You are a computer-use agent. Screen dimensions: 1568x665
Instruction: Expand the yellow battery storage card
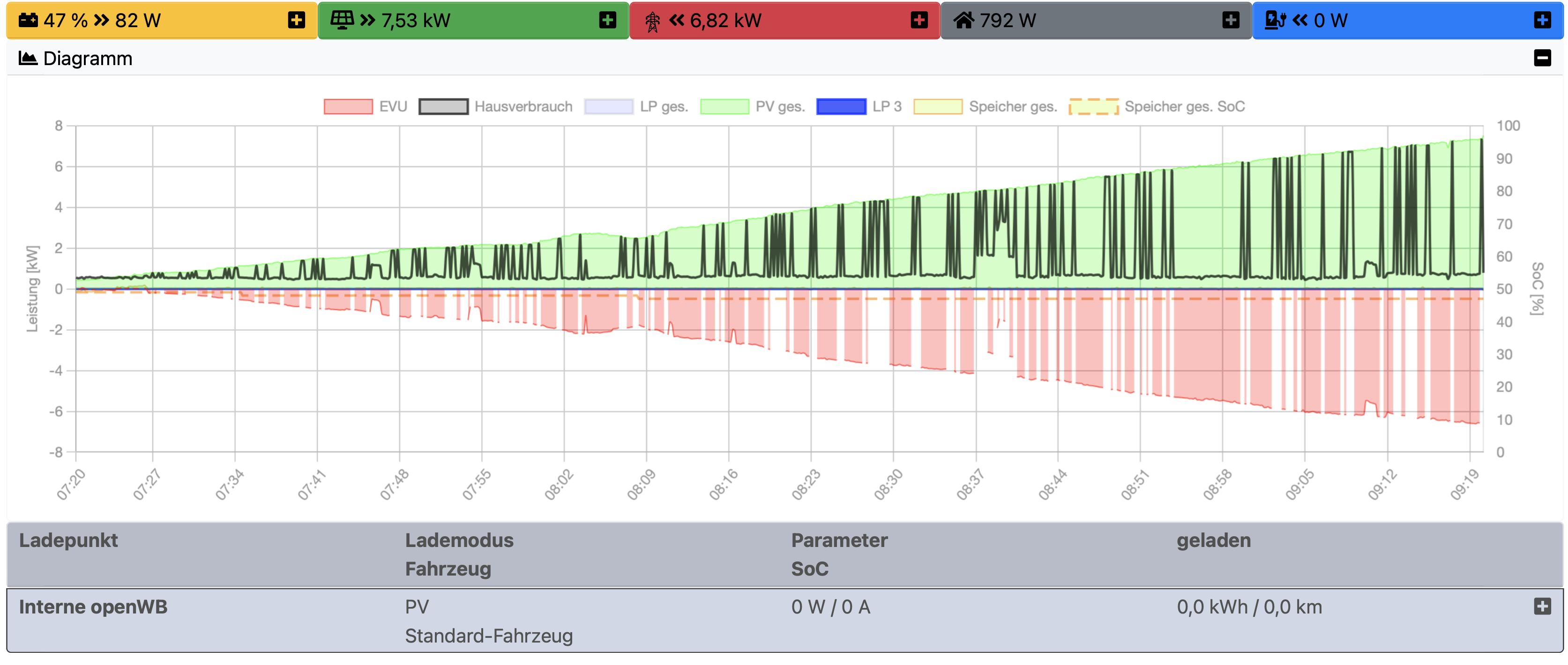click(297, 21)
